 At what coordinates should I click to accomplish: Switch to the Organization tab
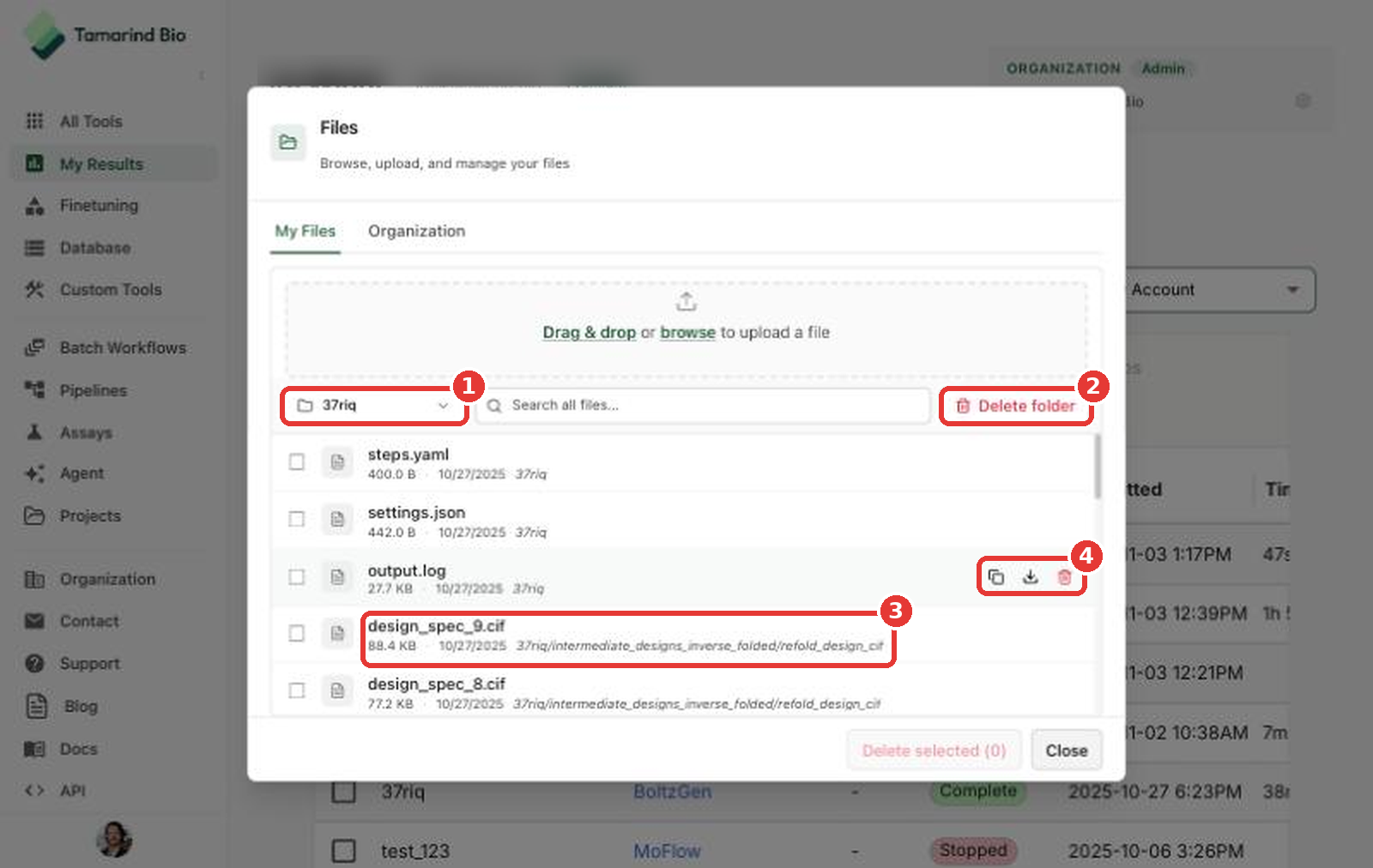[x=416, y=231]
